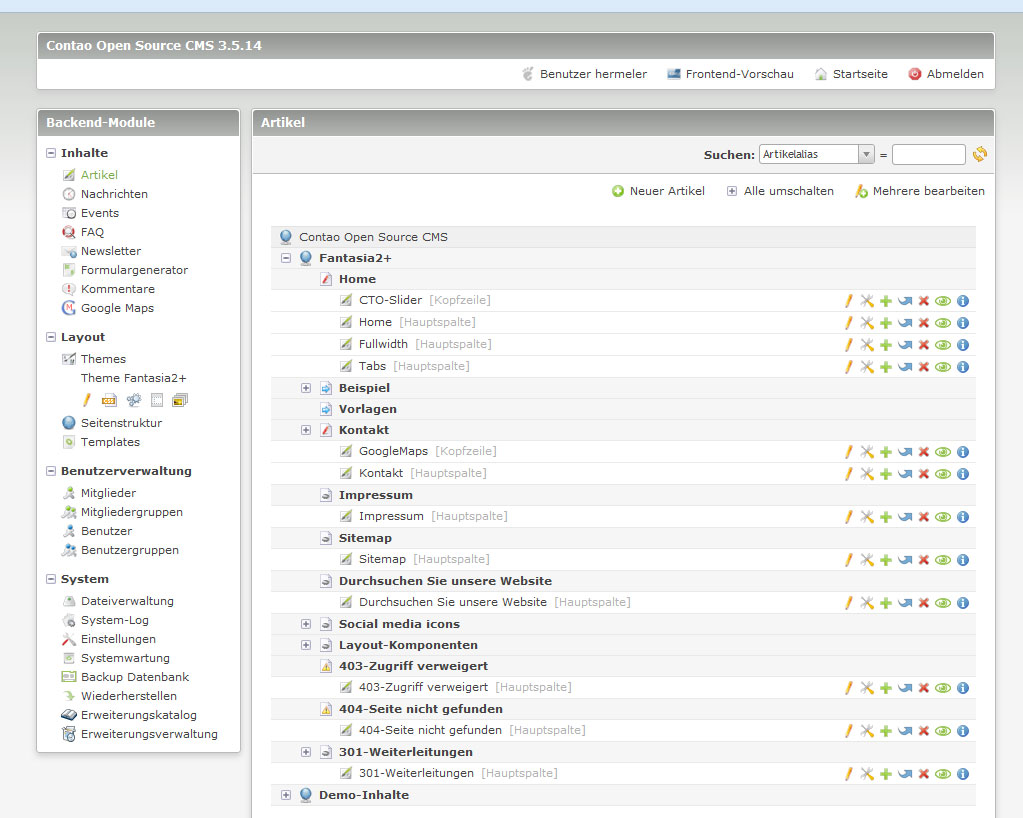Select Dateiverwaltung in the System menu
The height and width of the screenshot is (818, 1023).
click(x=126, y=601)
